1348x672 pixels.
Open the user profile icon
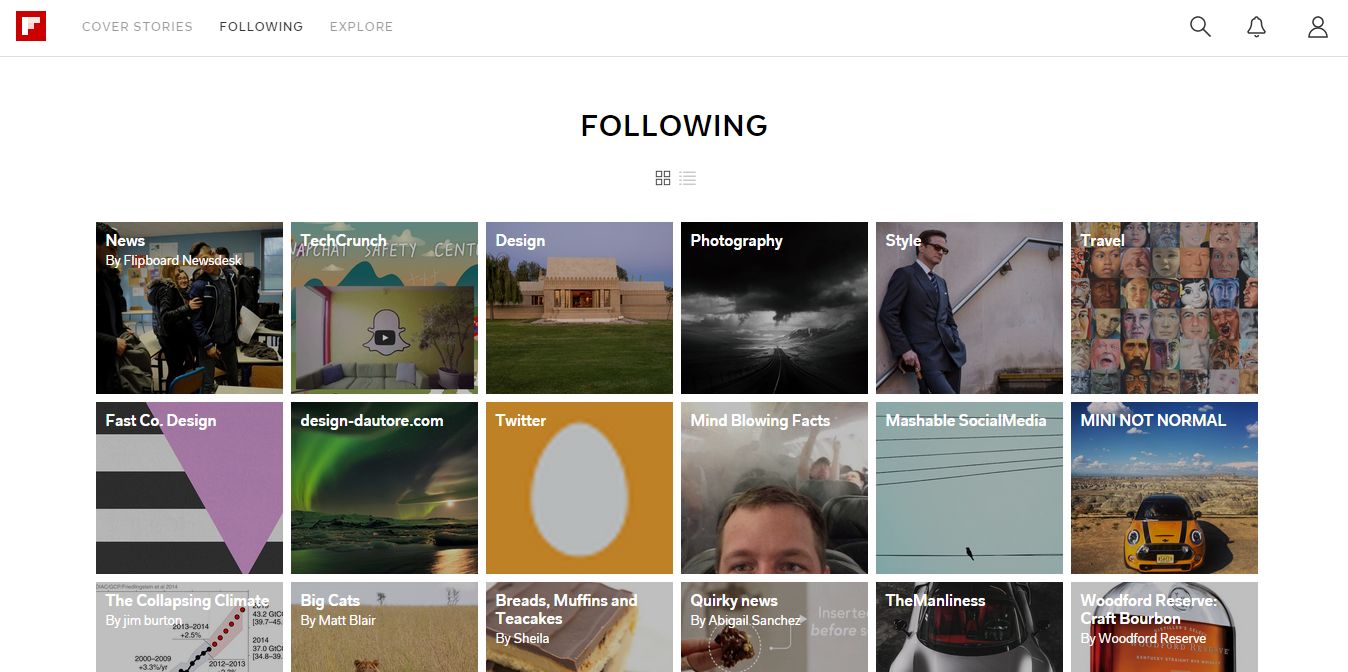click(x=1318, y=27)
